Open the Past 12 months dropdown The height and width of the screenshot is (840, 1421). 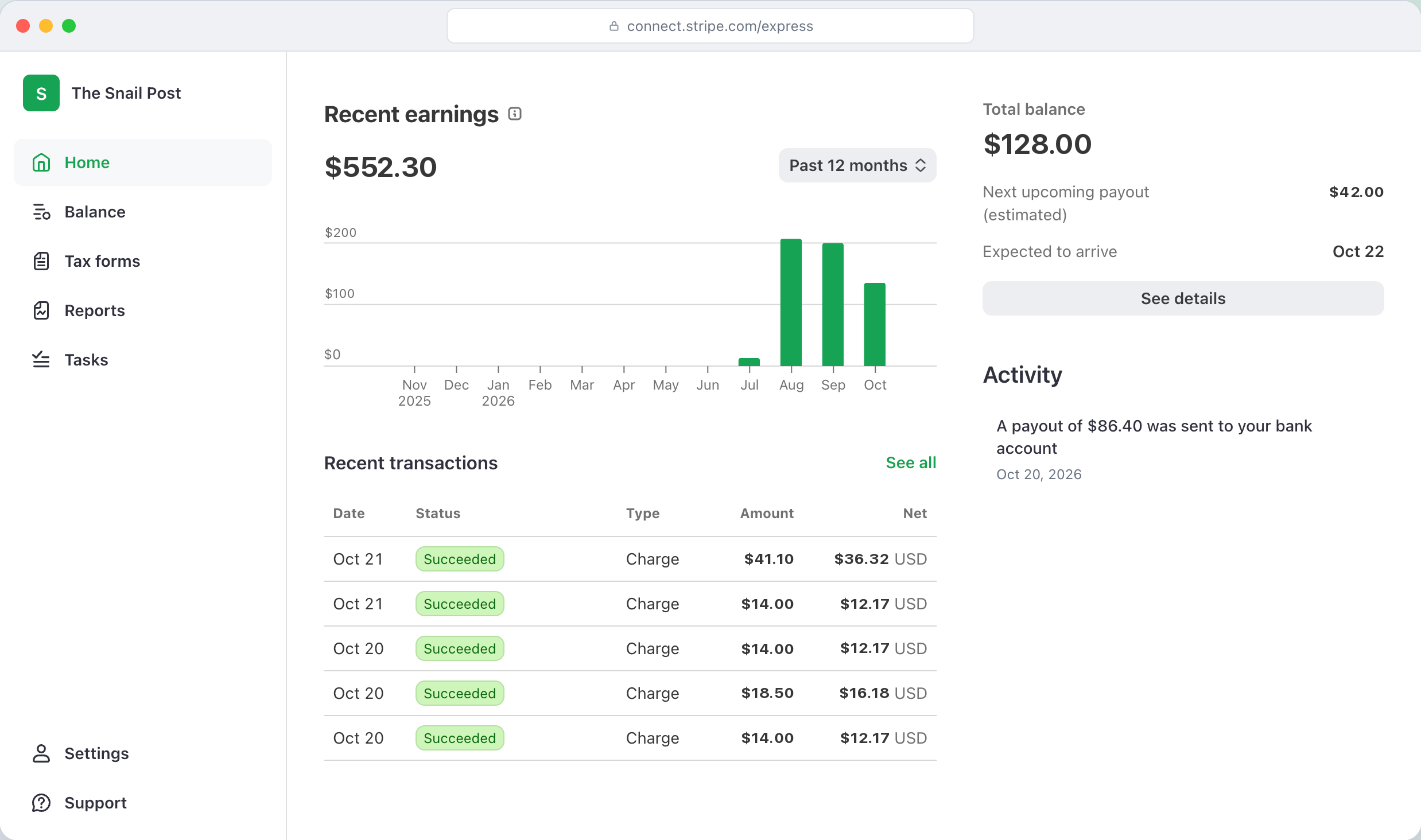point(857,165)
